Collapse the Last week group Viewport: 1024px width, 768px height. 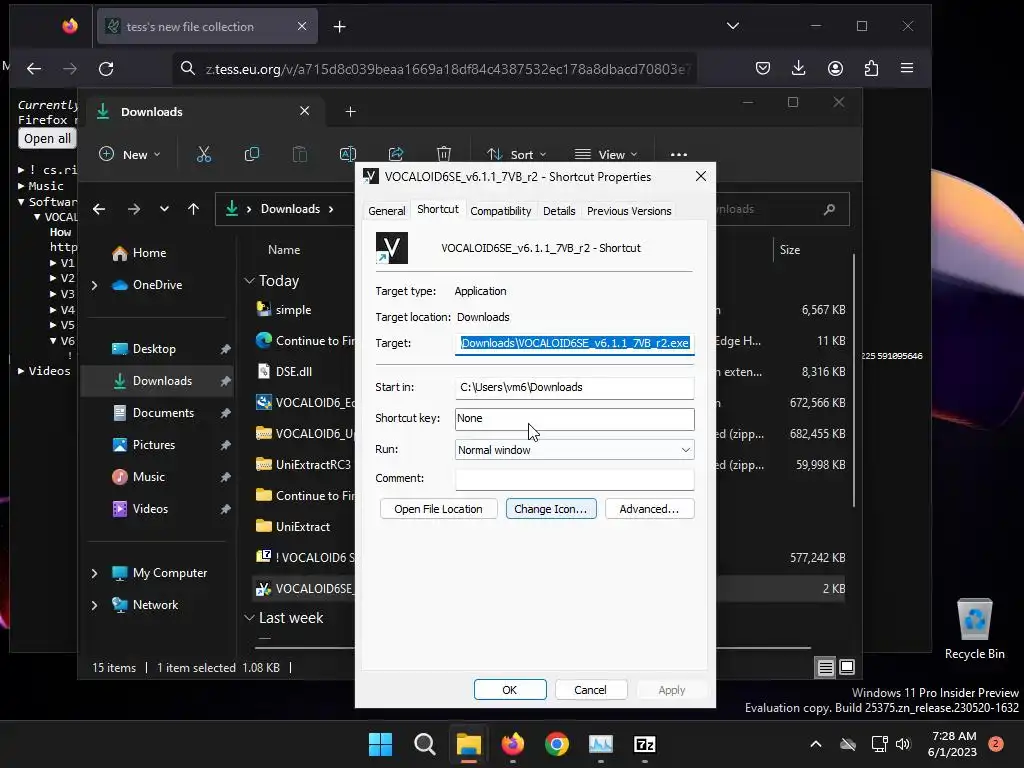(x=249, y=618)
